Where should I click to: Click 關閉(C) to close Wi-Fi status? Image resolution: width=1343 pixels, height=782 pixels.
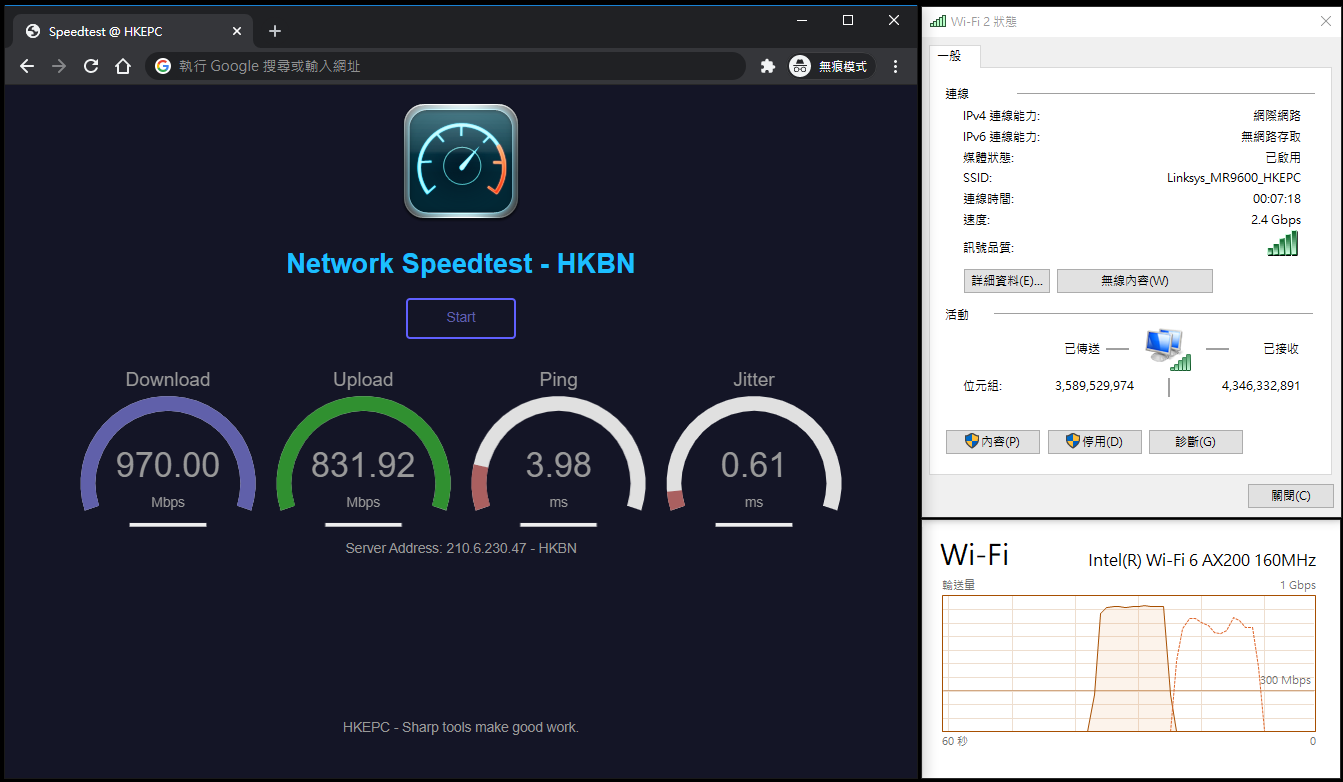point(1291,496)
